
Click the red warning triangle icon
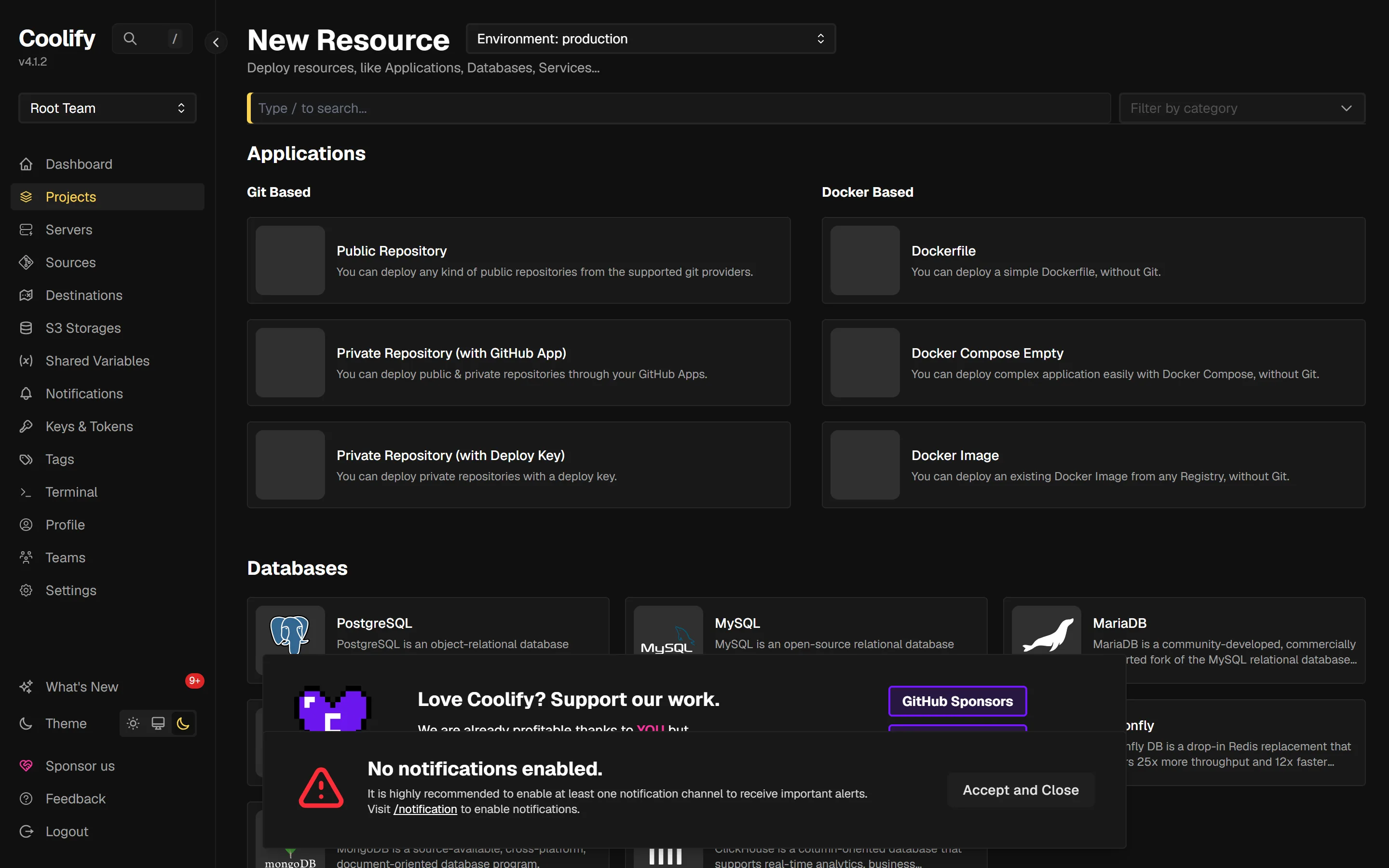pos(321,787)
